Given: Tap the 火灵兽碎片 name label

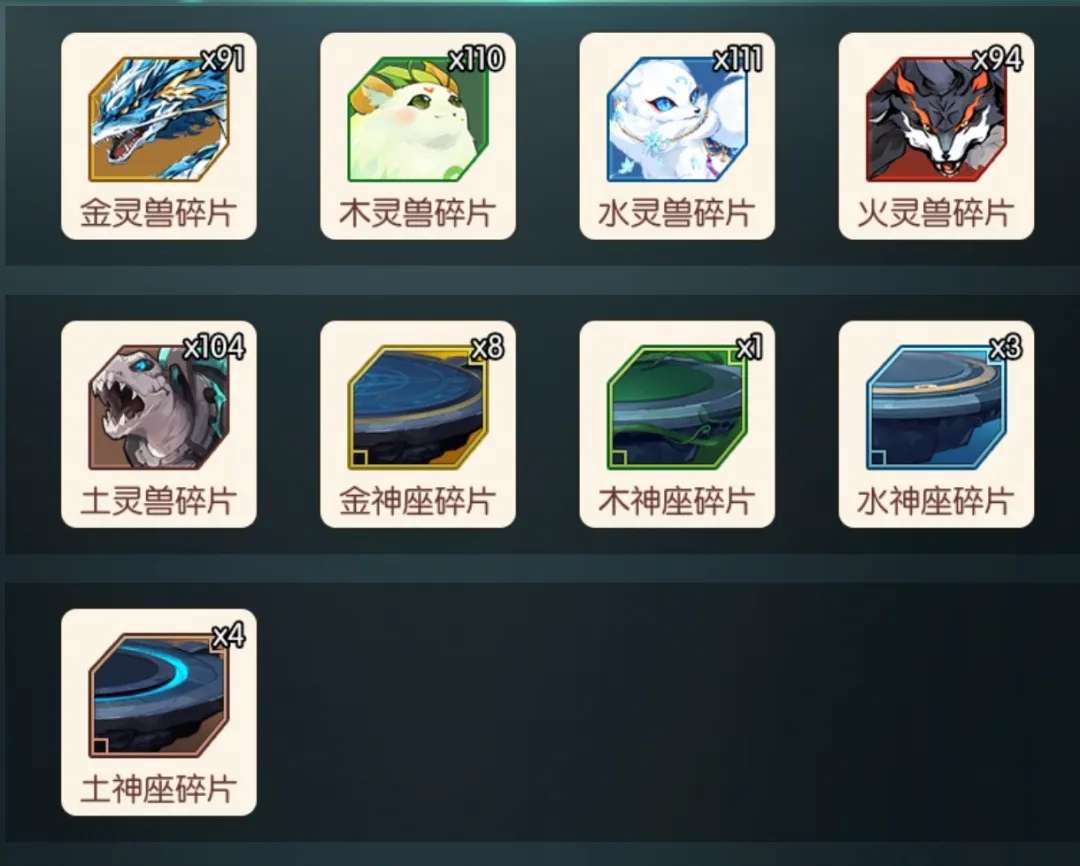Looking at the screenshot, I should 935,213.
